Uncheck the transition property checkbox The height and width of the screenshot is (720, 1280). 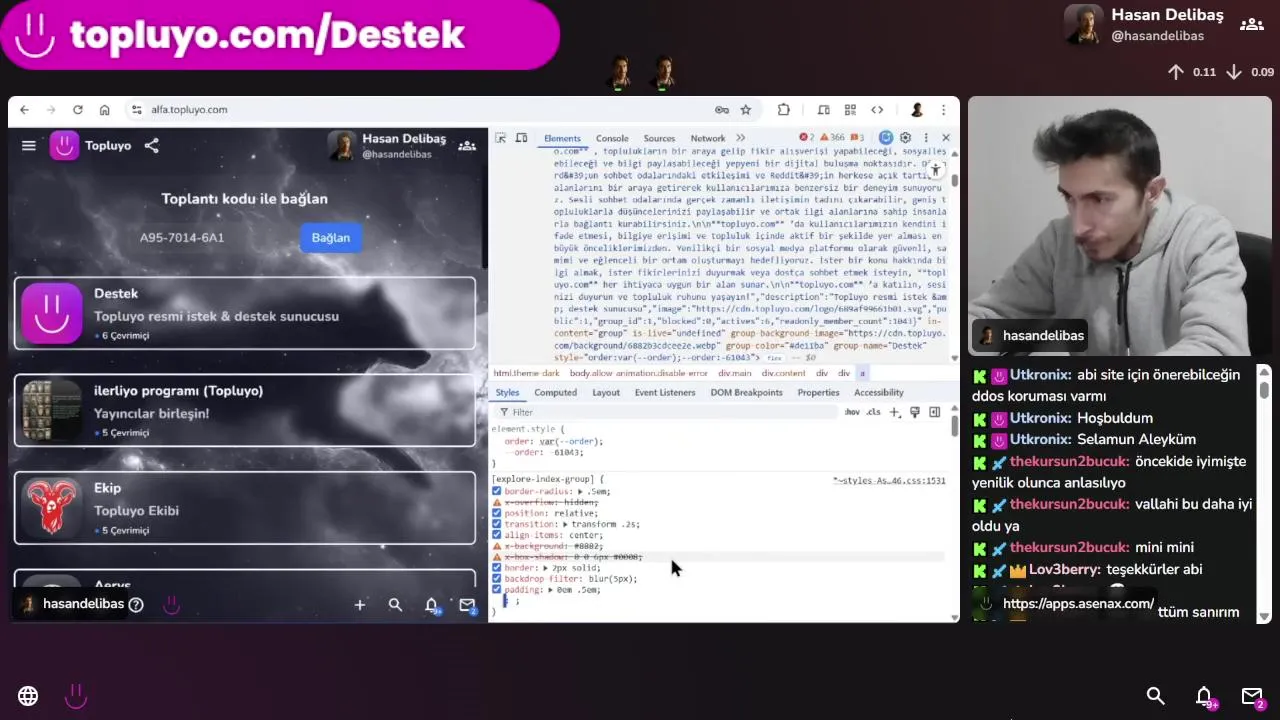pos(496,525)
